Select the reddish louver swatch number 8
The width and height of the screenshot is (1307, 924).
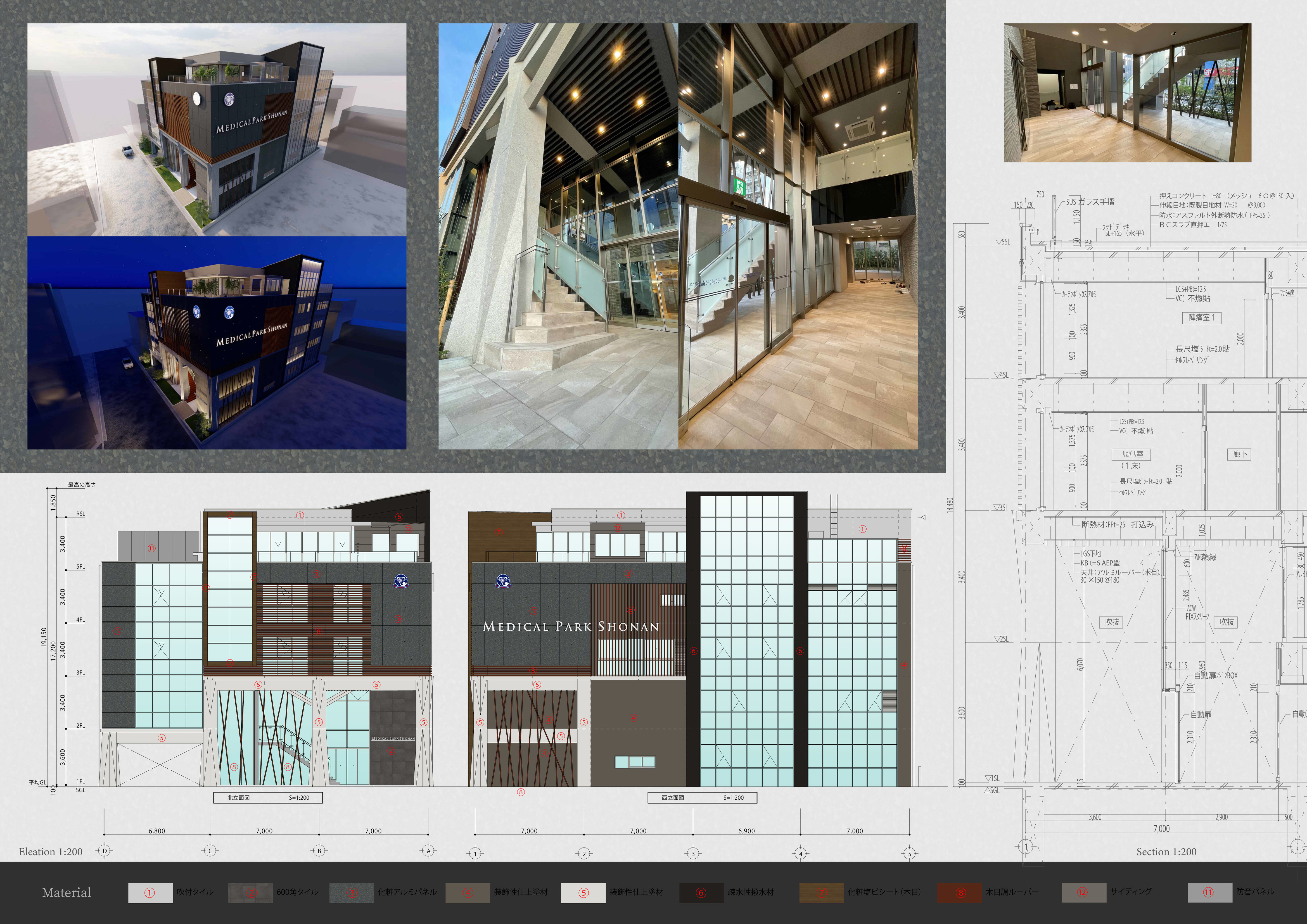(960, 893)
